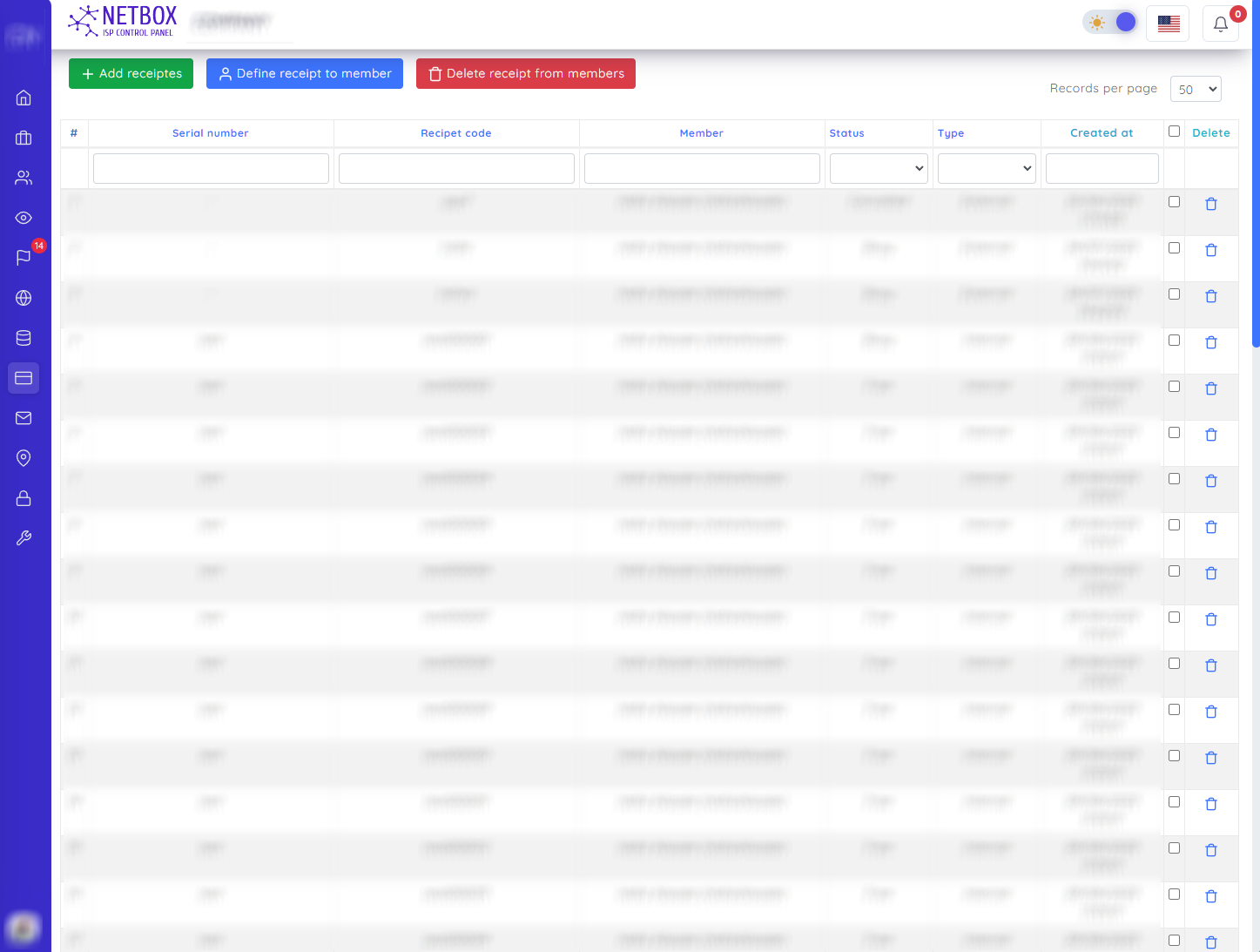The image size is (1260, 952).
Task: Open the home icon in sidebar
Action: point(24,98)
